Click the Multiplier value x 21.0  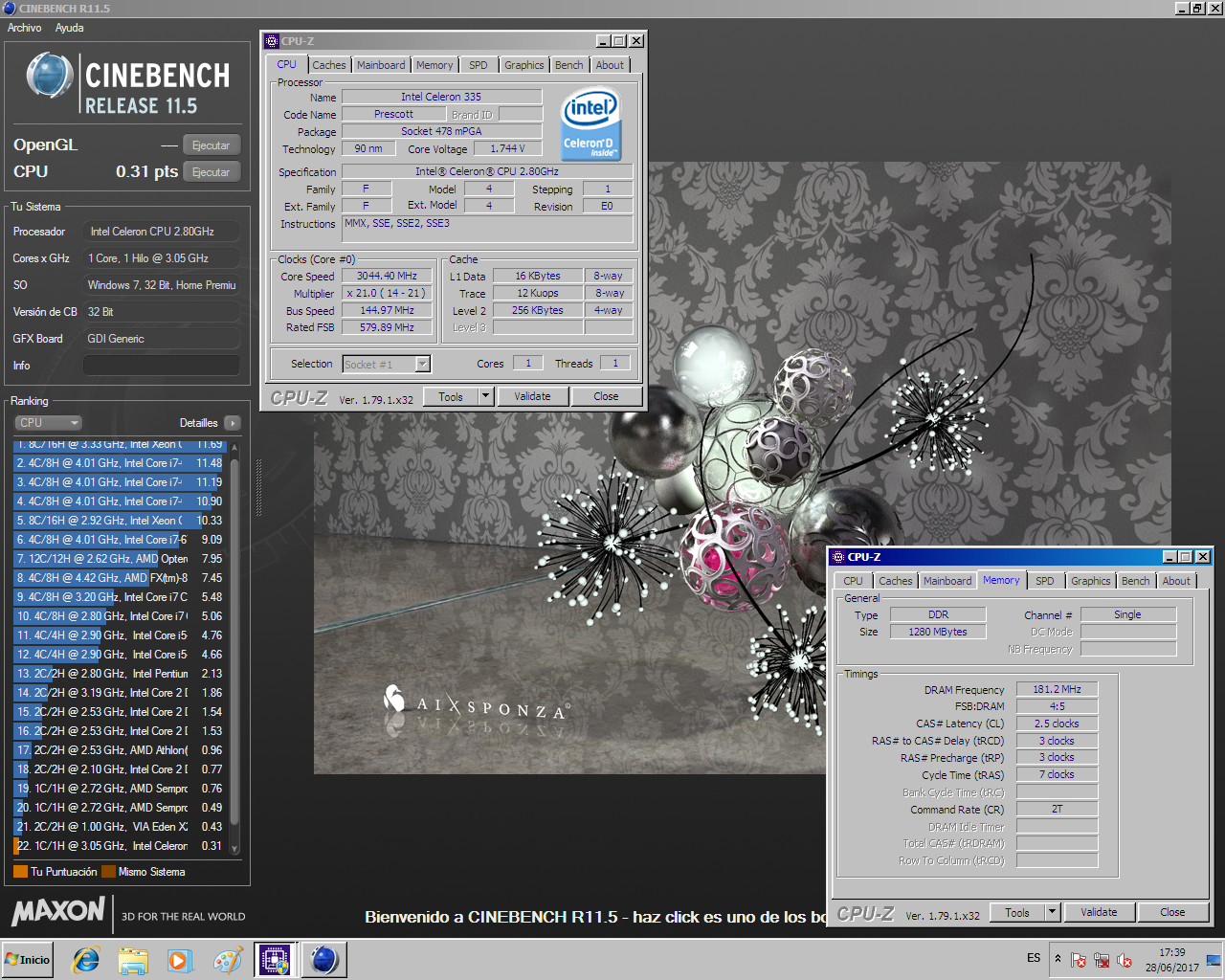[x=387, y=294]
